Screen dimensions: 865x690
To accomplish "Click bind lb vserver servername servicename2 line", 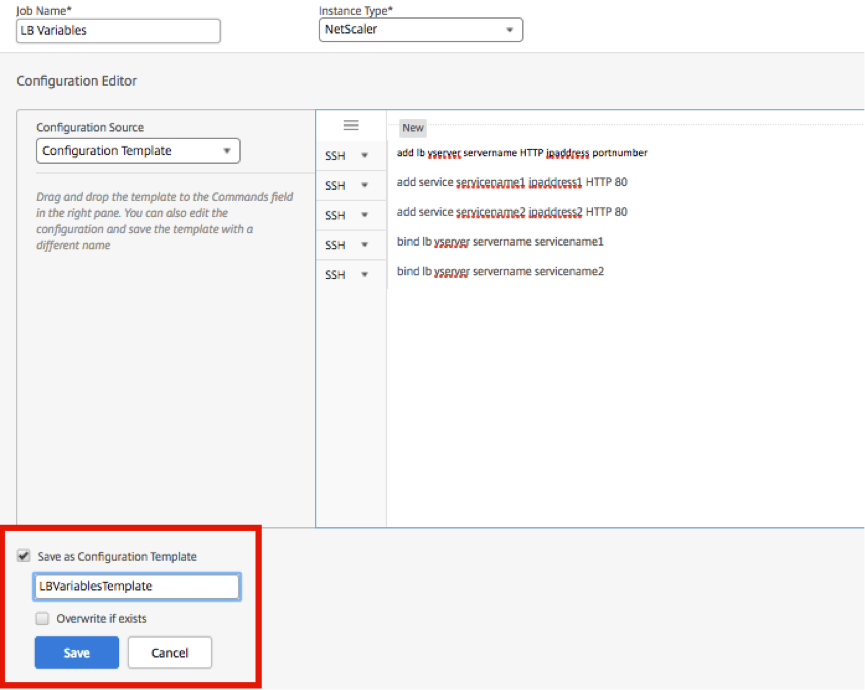I will point(500,271).
